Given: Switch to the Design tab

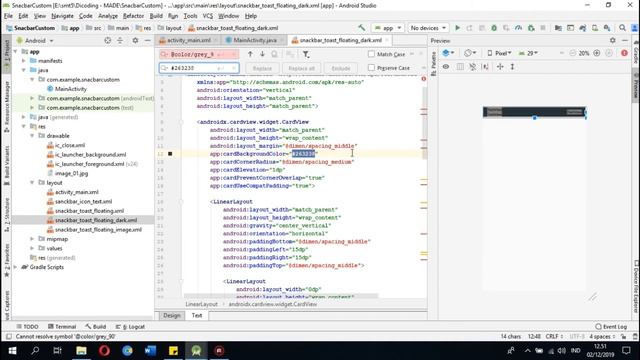Looking at the screenshot, I should coord(171,315).
